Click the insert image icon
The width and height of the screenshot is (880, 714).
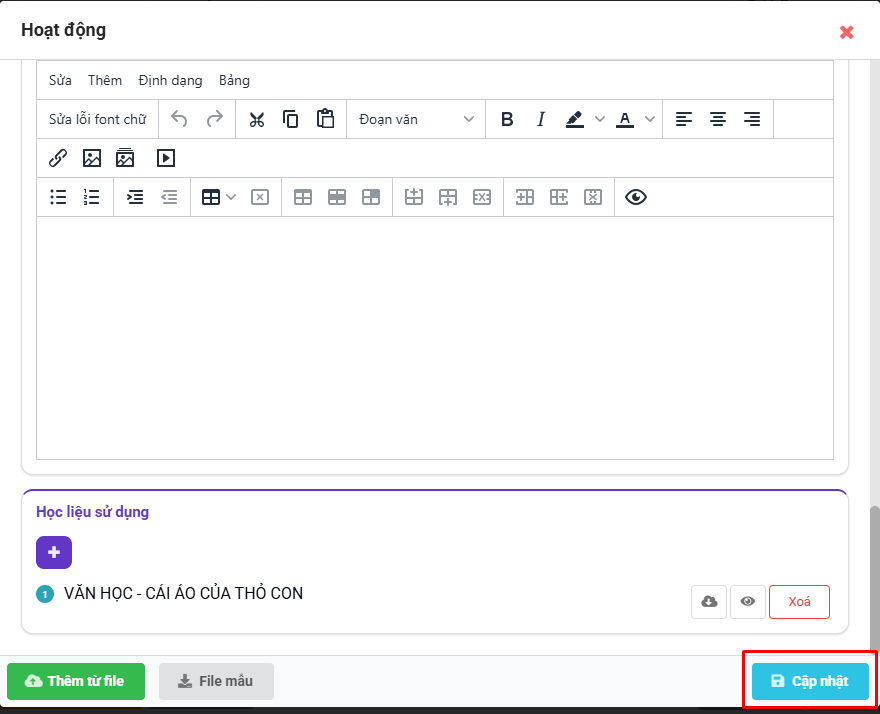[x=92, y=158]
